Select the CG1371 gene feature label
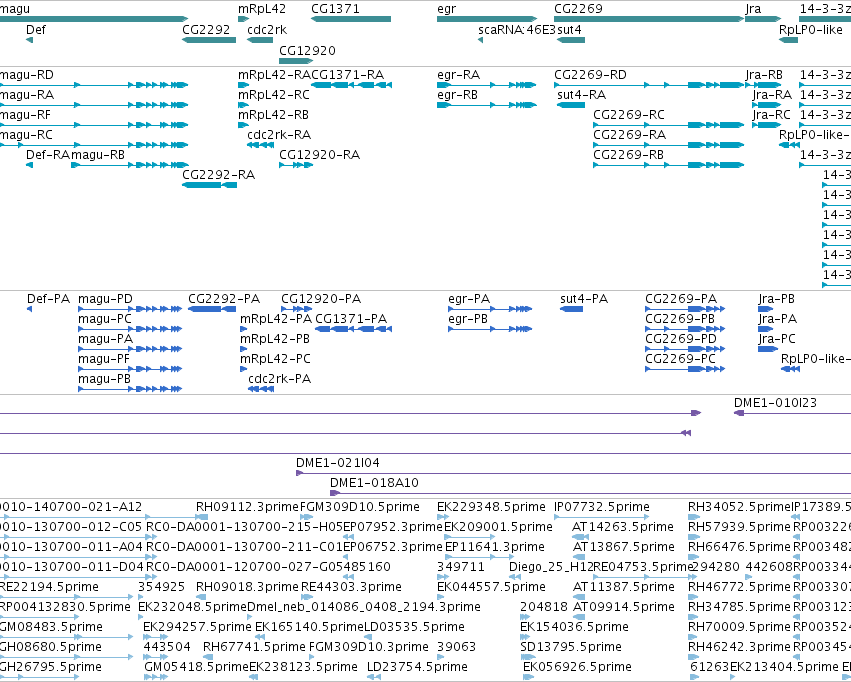Image resolution: width=851 pixels, height=682 pixels. [x=335, y=9]
